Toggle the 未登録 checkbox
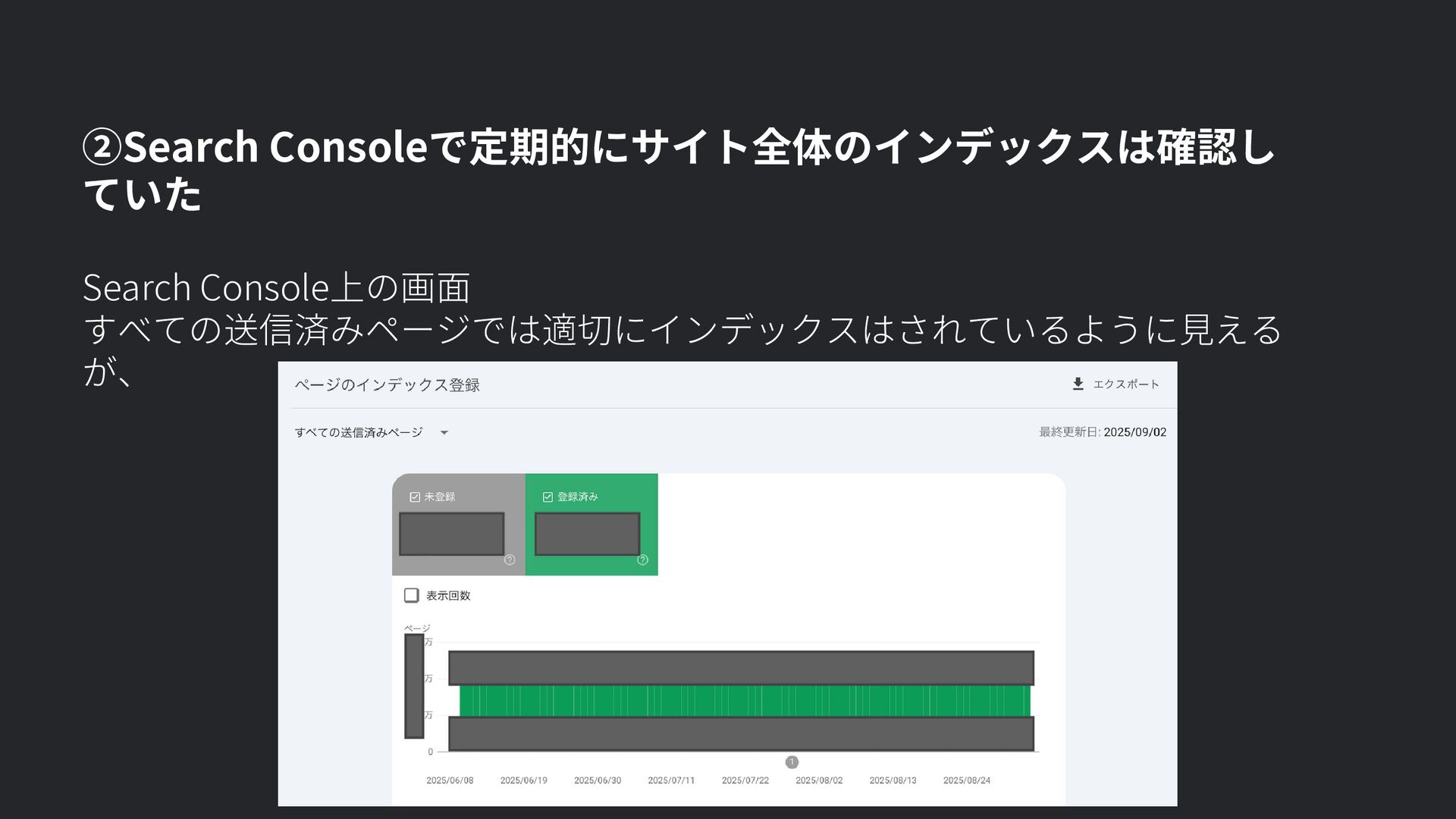Screen dimensions: 1456x819 click(415, 497)
